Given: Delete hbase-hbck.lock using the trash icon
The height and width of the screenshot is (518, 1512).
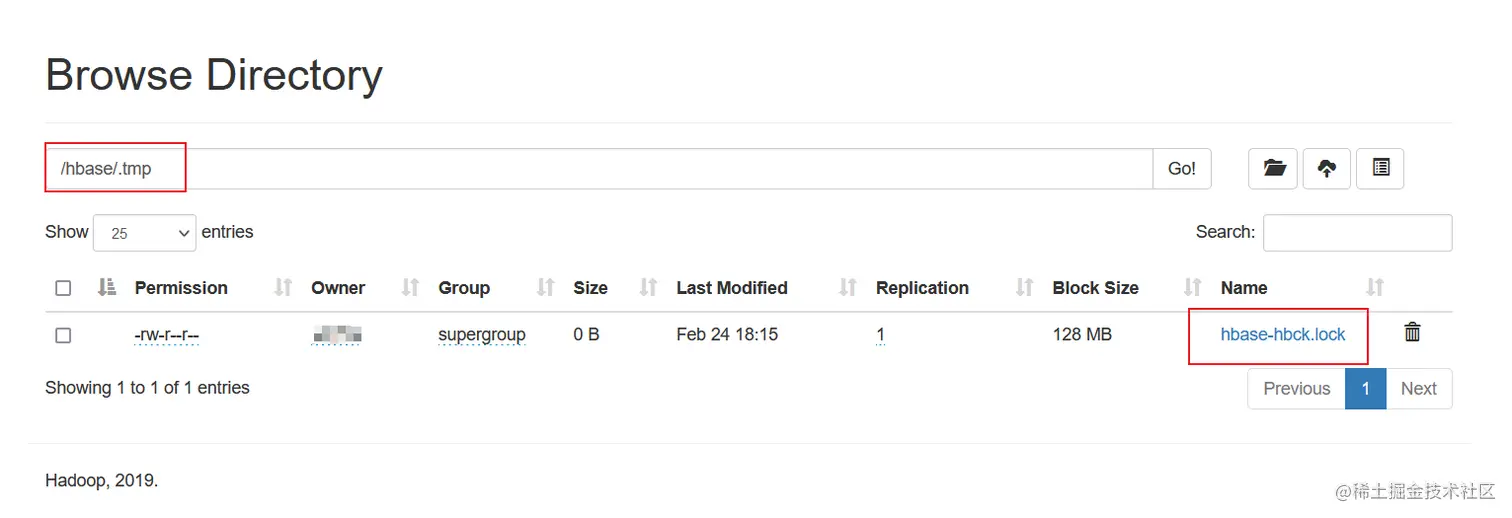Looking at the screenshot, I should tap(1412, 333).
